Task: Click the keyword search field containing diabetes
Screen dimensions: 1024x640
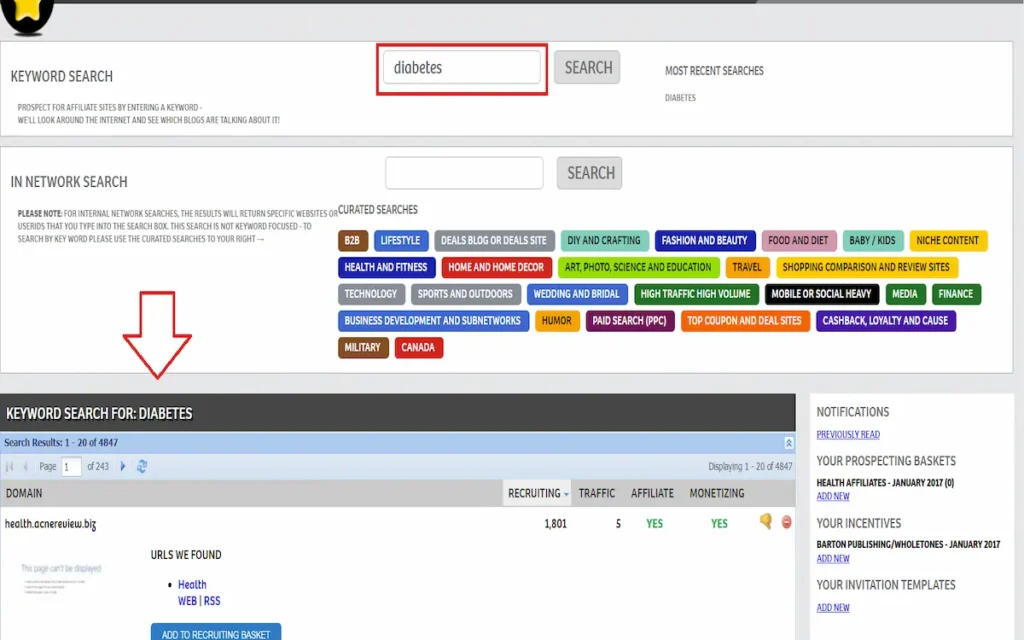Action: [462, 67]
